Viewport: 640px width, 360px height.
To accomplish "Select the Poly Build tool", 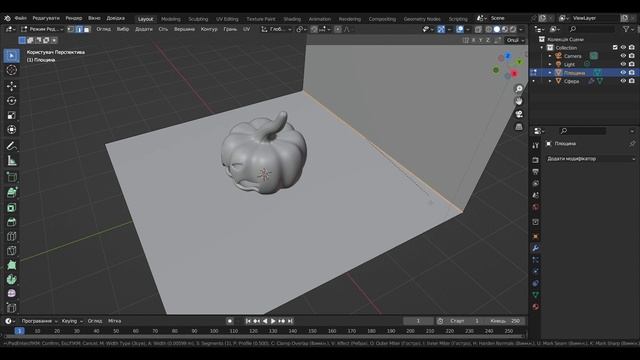I will click(x=11, y=265).
